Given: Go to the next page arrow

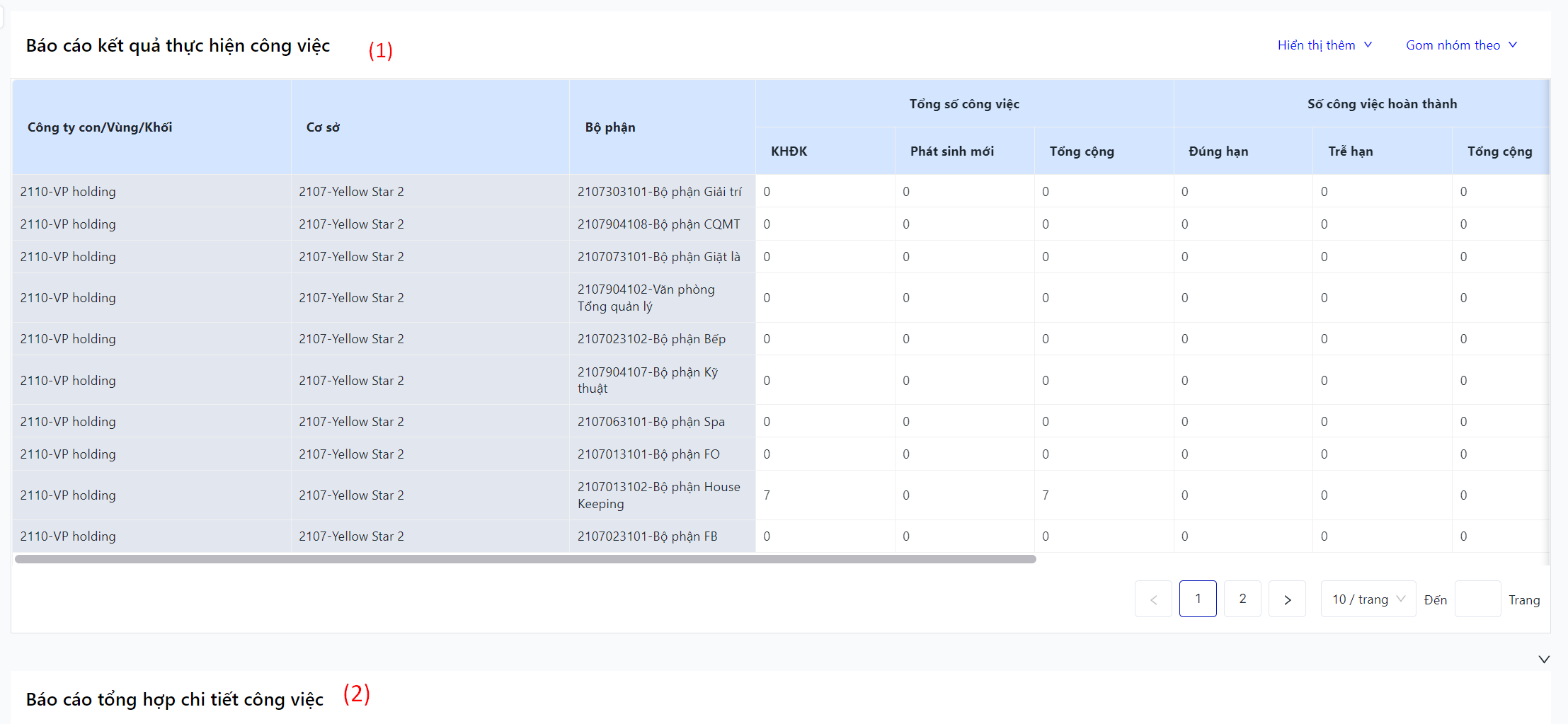Looking at the screenshot, I should coord(1287,599).
